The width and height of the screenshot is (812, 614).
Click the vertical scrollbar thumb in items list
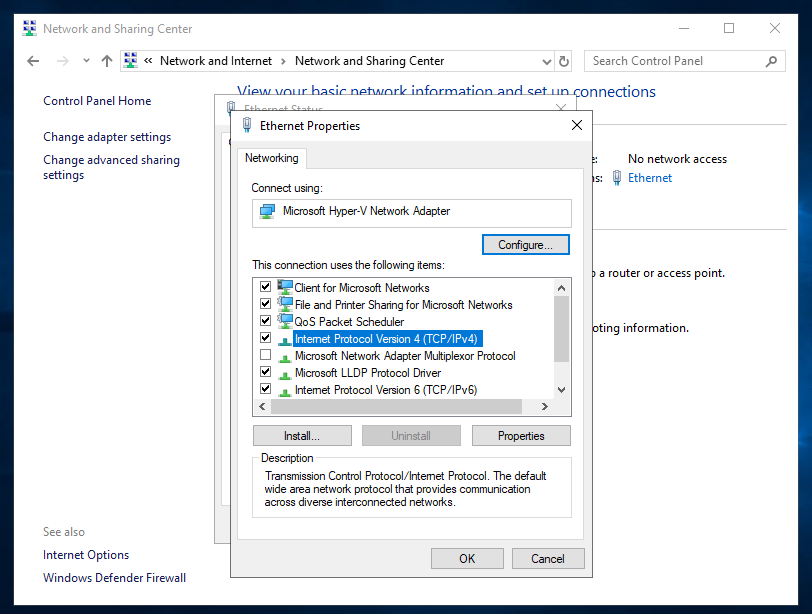point(561,329)
